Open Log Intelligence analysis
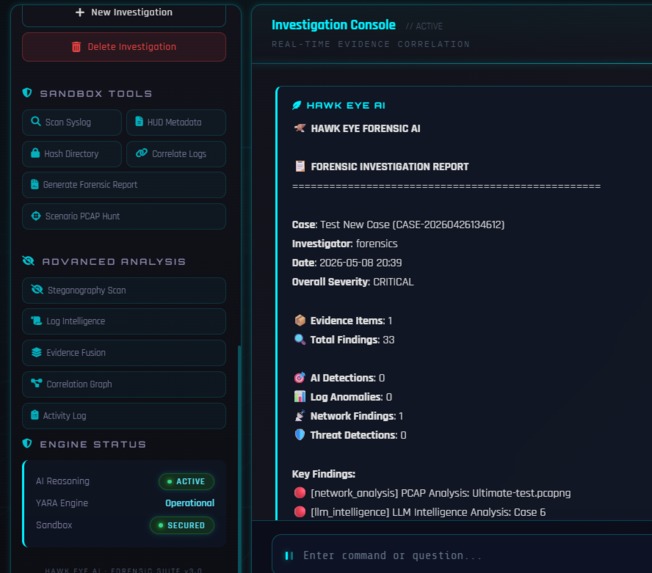This screenshot has width=652, height=573. click(124, 321)
